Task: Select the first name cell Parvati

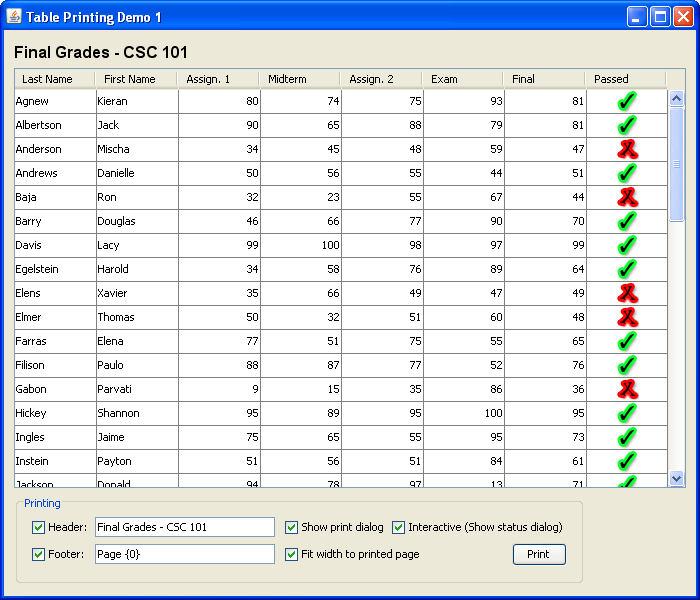Action: (137, 389)
